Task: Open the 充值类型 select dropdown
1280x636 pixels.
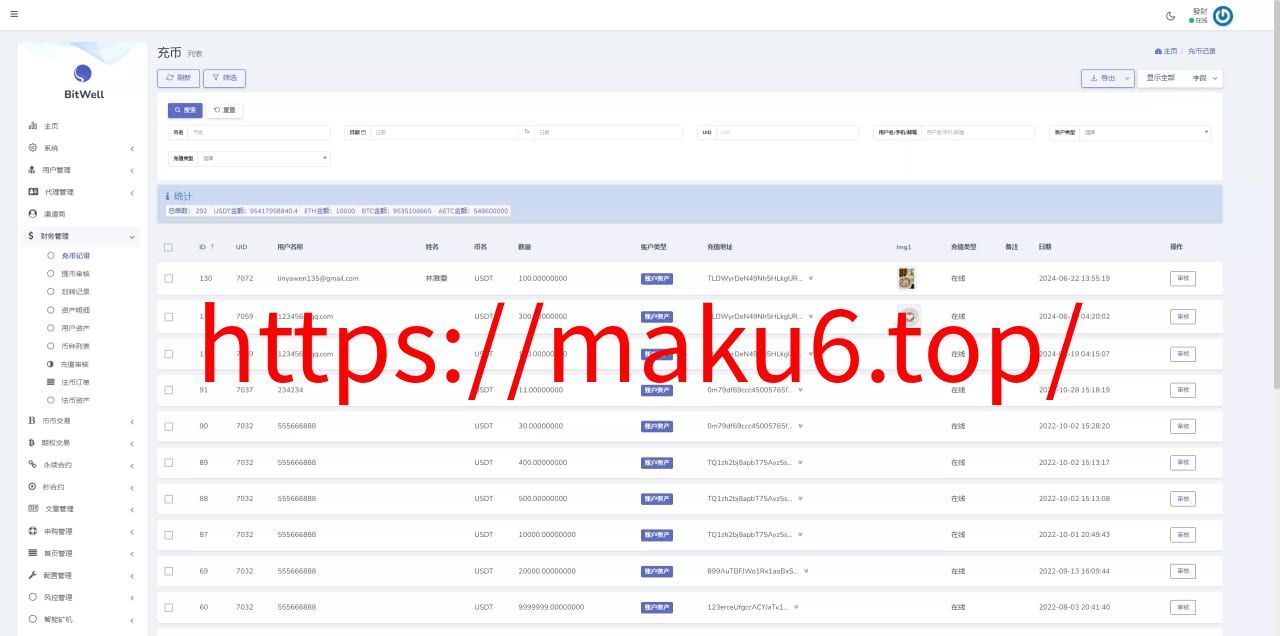Action: click(265, 158)
